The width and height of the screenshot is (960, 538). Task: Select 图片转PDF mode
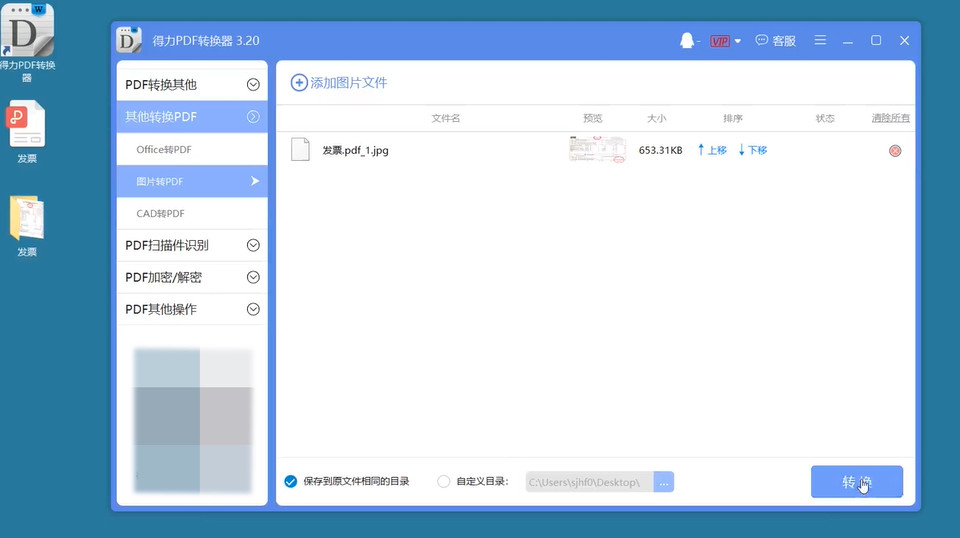[x=192, y=181]
